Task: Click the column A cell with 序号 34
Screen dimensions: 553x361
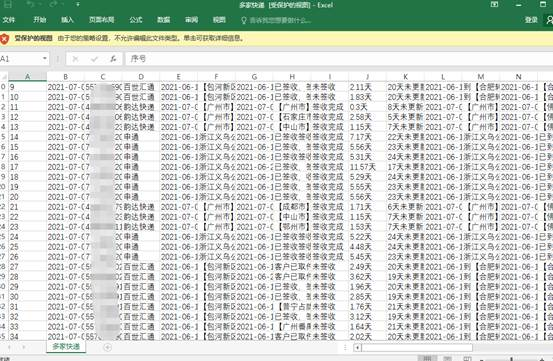Action: 28,337
